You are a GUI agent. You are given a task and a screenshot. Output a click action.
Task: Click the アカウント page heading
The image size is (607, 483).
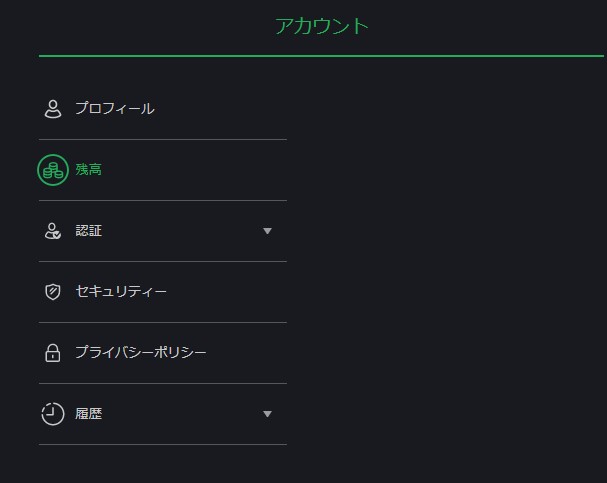322,26
